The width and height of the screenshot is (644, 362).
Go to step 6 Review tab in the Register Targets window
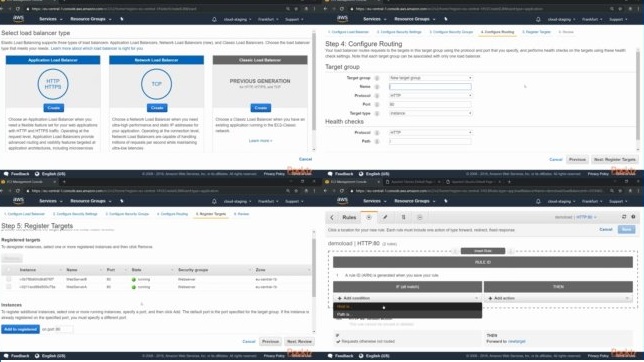[x=242, y=214]
